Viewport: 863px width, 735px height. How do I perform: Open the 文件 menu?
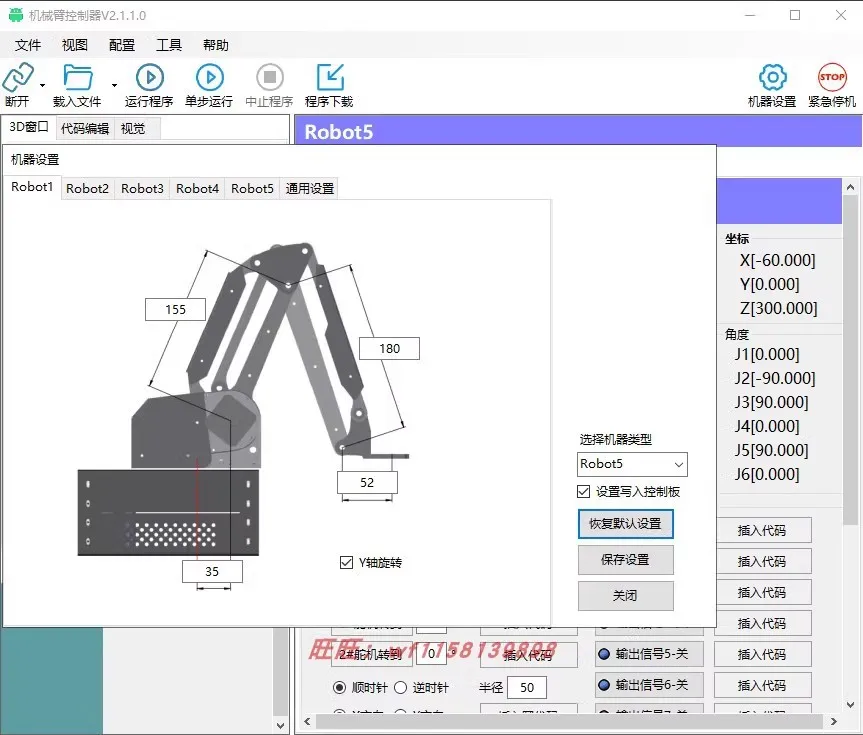click(28, 45)
